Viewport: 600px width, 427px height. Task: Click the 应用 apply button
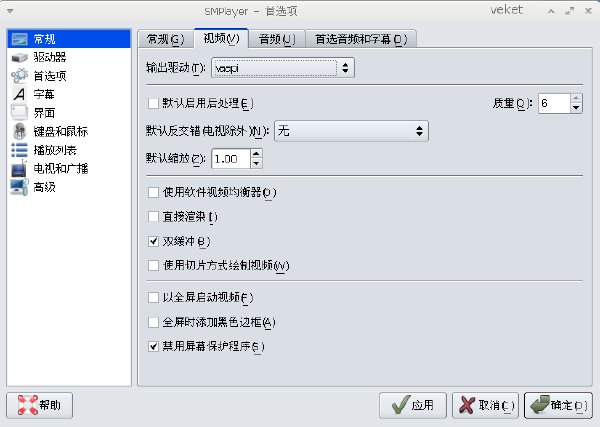[x=413, y=405]
